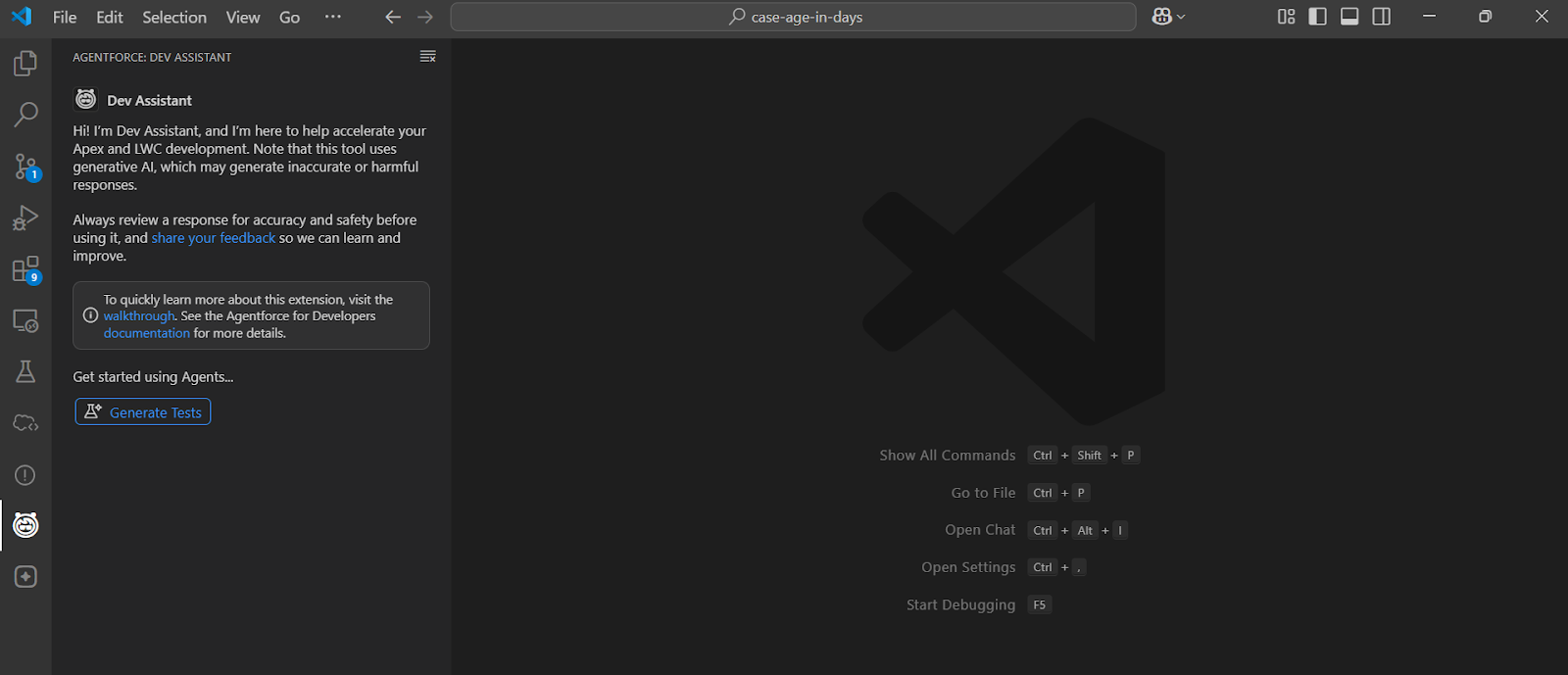This screenshot has height=675, width=1568.
Task: Open the Customize Layout control
Action: 1287,17
